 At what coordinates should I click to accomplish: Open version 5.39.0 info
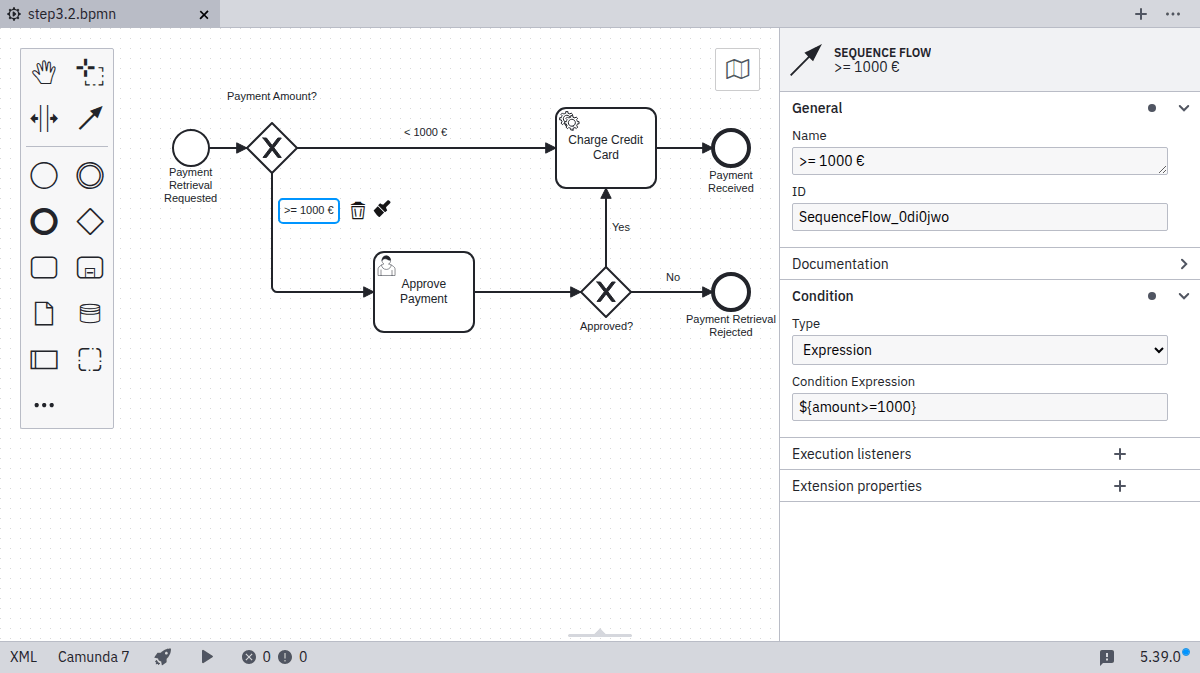tap(1161, 657)
